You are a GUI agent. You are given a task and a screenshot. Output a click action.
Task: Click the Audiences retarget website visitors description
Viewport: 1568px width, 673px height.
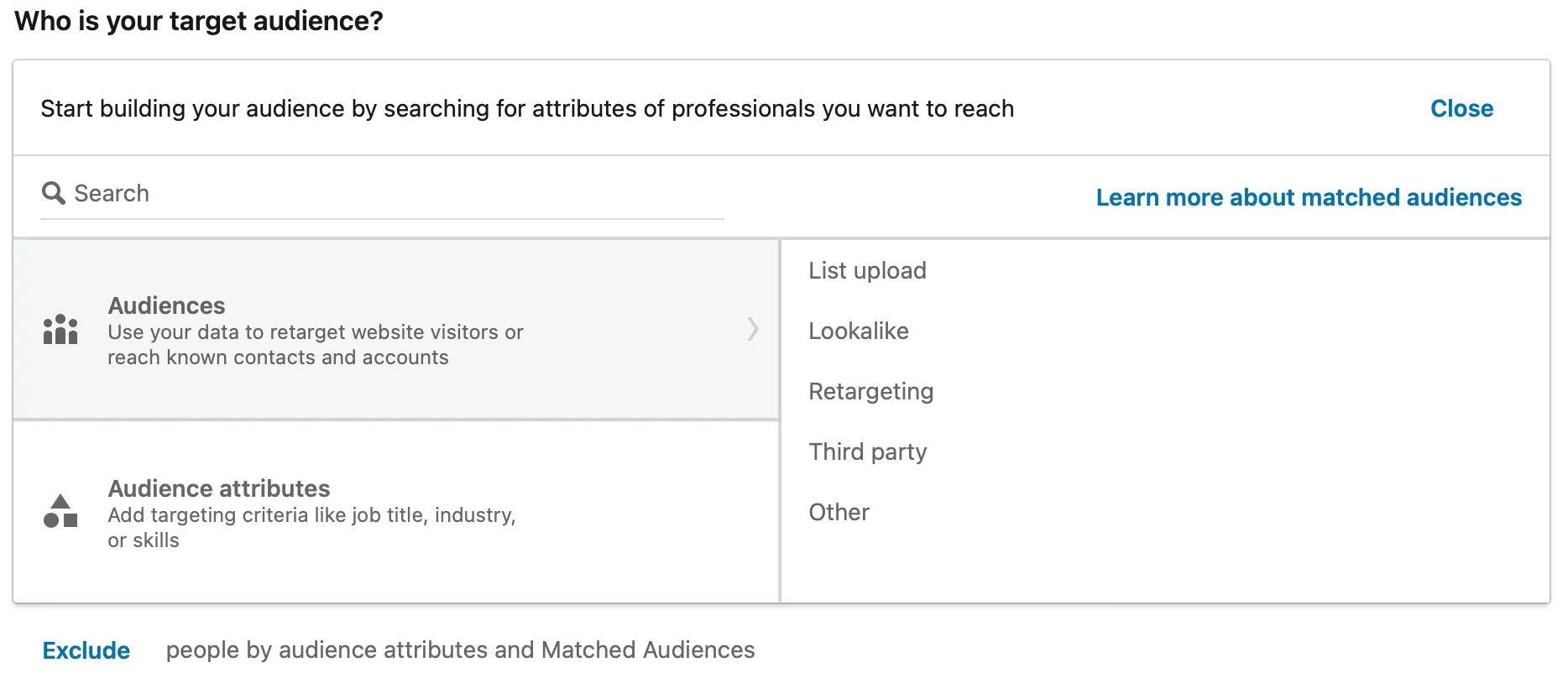[315, 345]
